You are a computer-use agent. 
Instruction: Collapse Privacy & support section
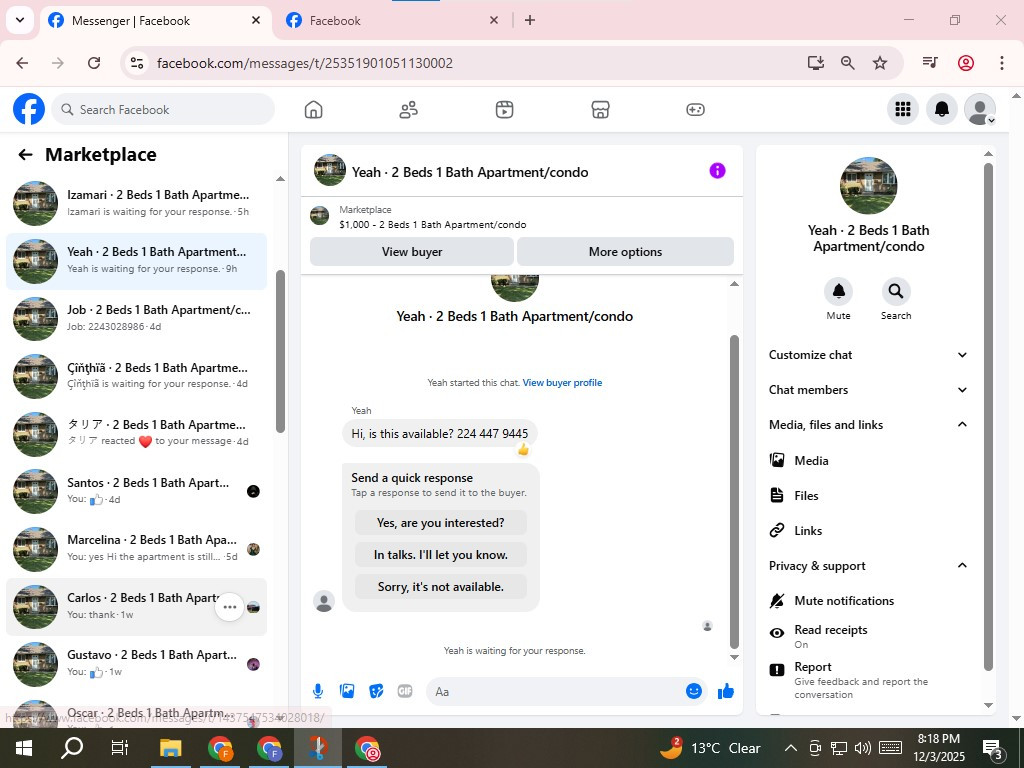coord(866,566)
